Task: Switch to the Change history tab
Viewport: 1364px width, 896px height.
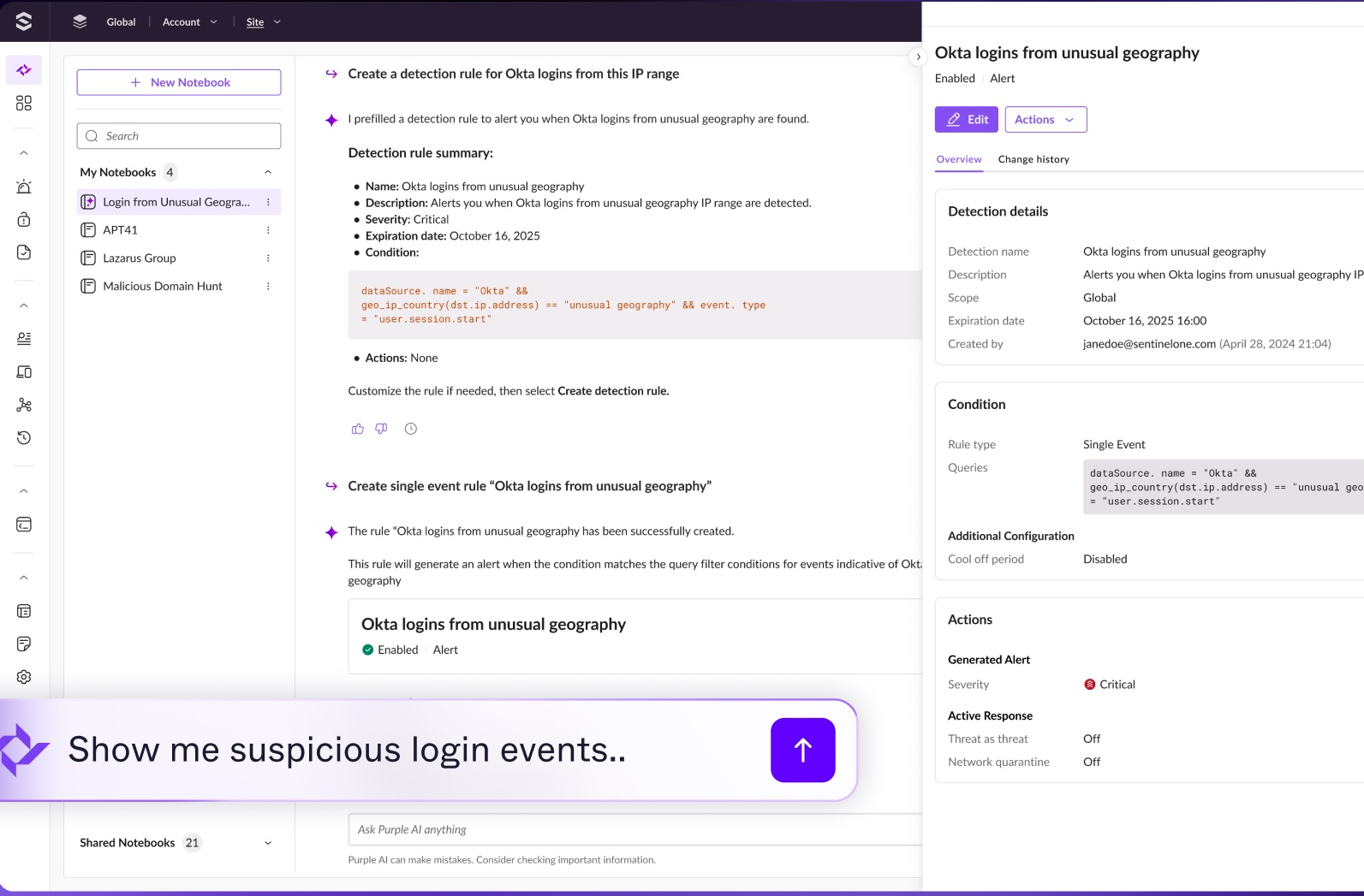Action: 1033,159
